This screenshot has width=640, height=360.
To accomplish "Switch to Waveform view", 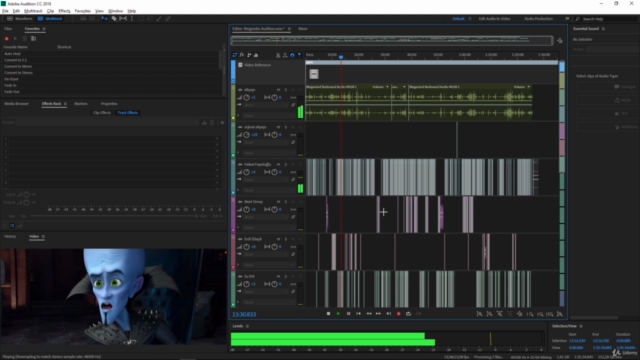I will [x=20, y=19].
